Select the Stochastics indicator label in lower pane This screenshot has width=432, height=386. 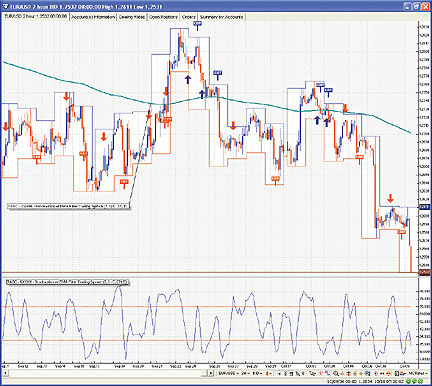click(x=68, y=282)
